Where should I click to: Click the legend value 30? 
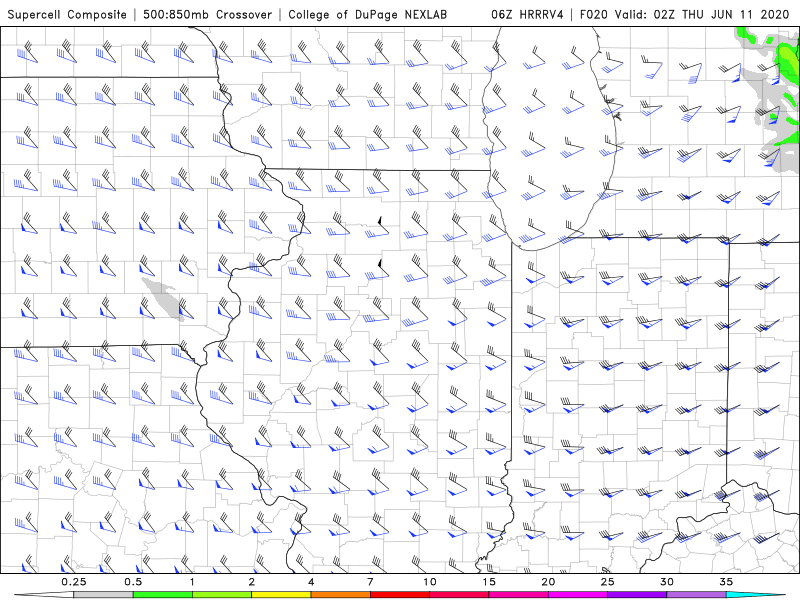click(666, 582)
